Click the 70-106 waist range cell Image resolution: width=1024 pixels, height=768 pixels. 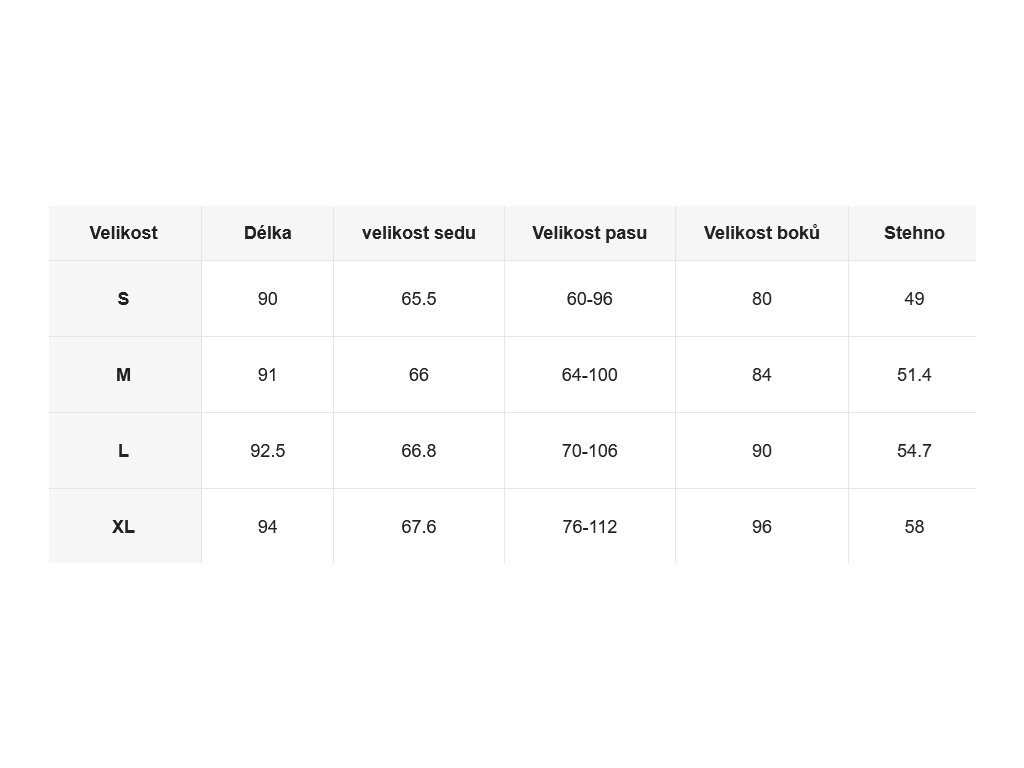590,451
